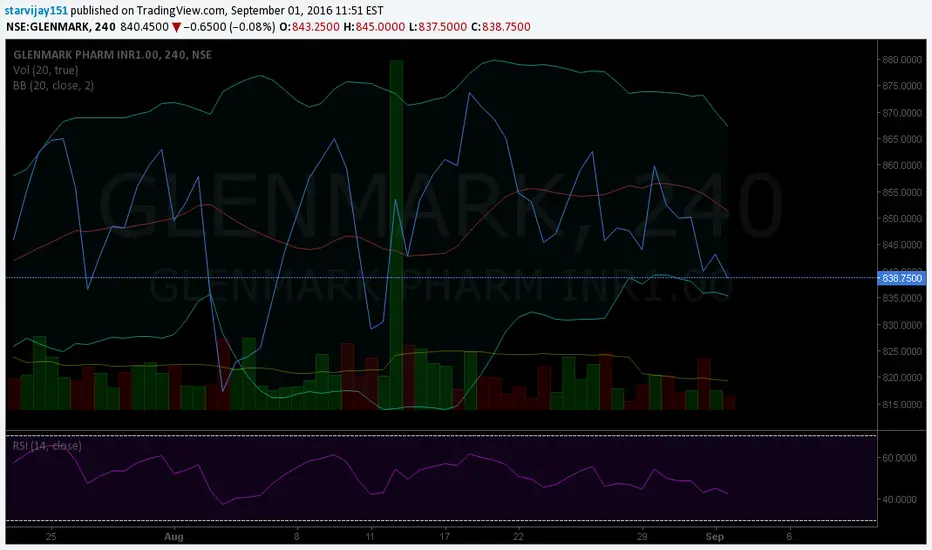The width and height of the screenshot is (932, 550).
Task: Select the high value H:845.0000
Action: (x=373, y=27)
